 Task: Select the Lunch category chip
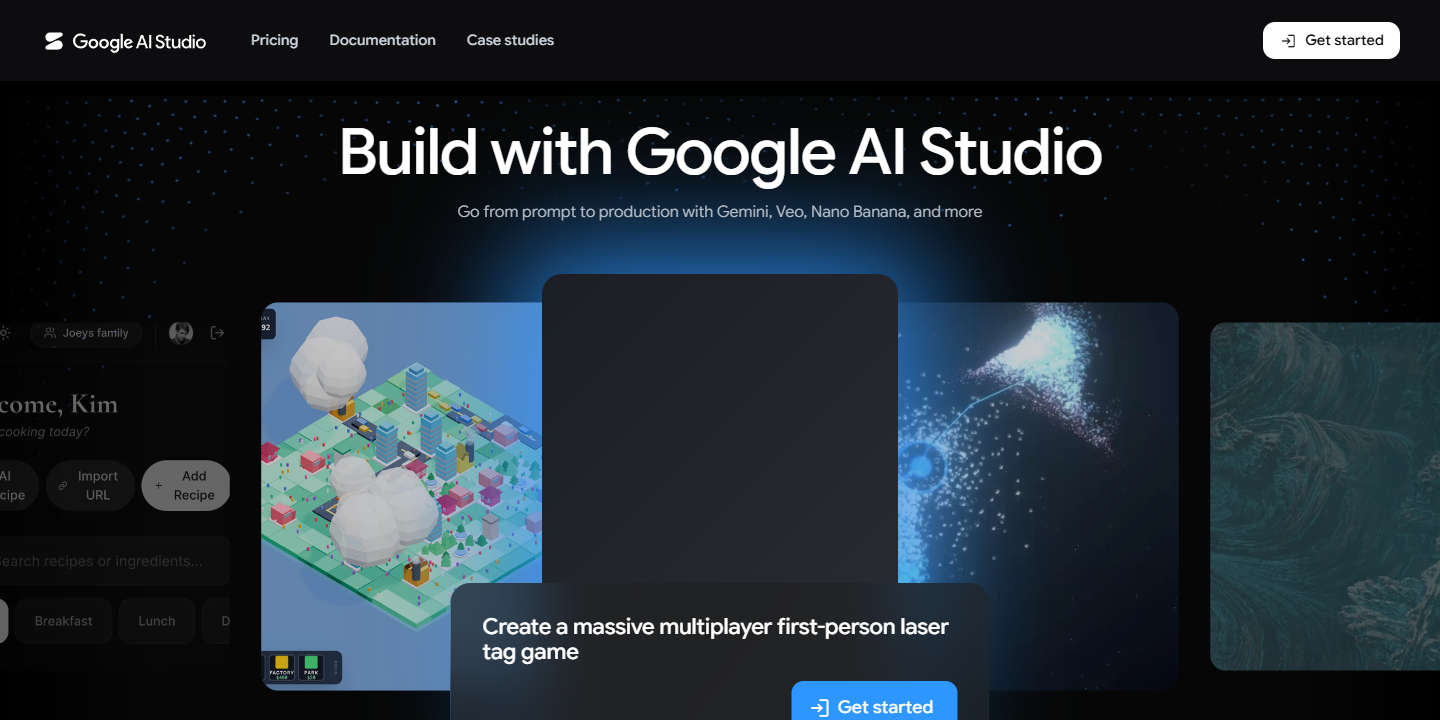pyautogui.click(x=156, y=621)
